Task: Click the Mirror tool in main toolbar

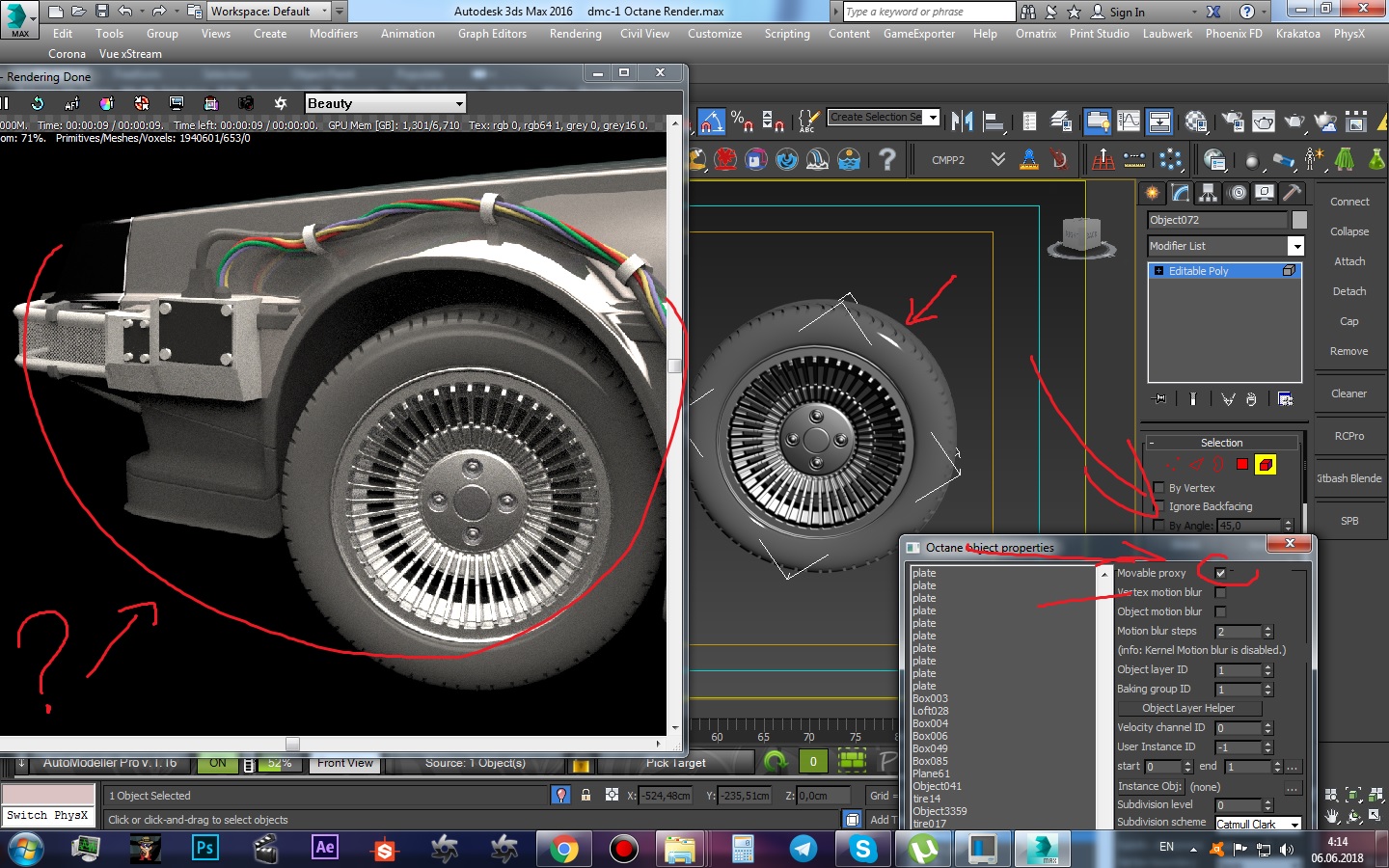Action: tap(962, 121)
